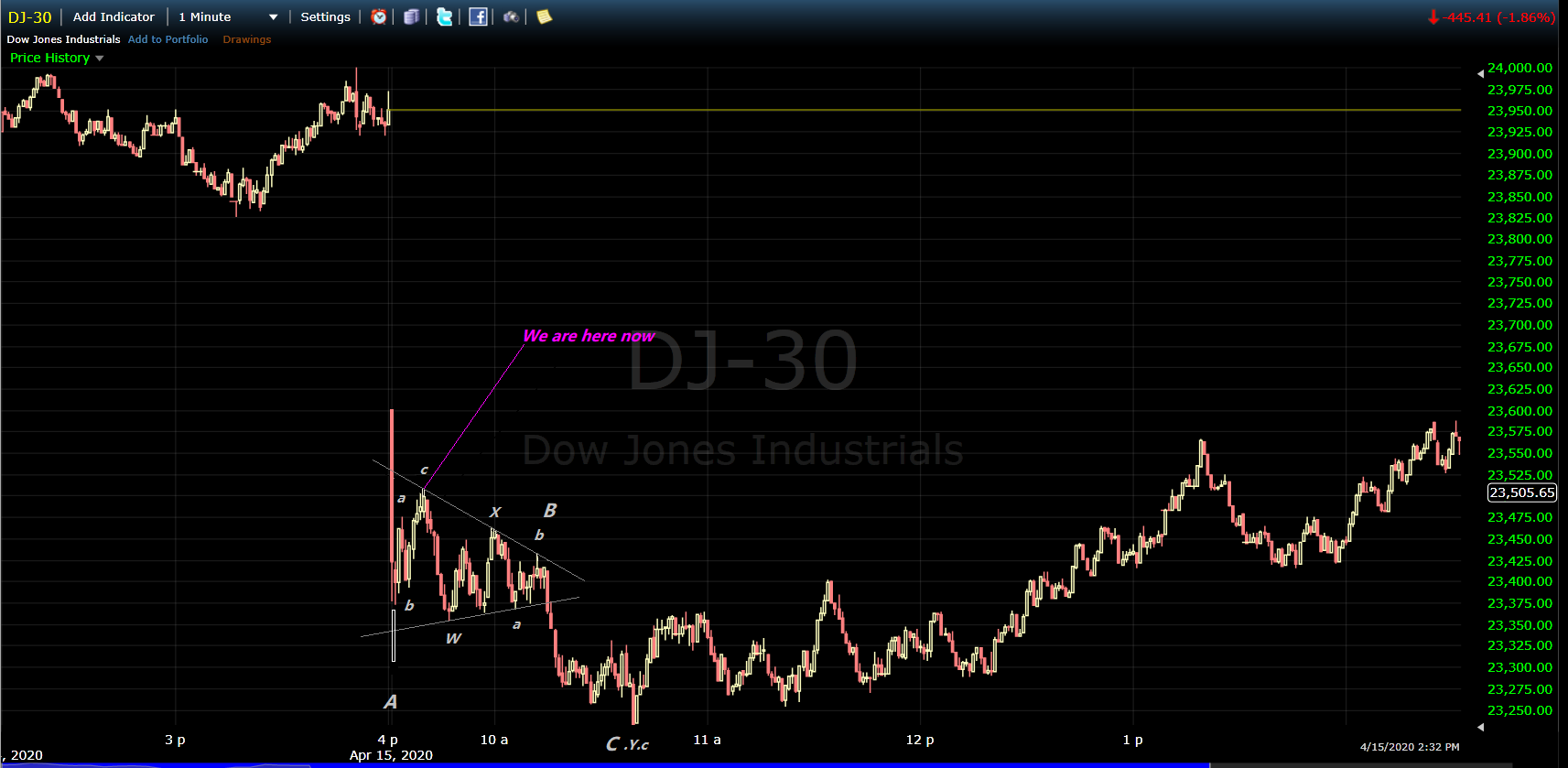Click the 11 a time axis label
Viewport: 1568px width, 768px height.
[x=707, y=740]
